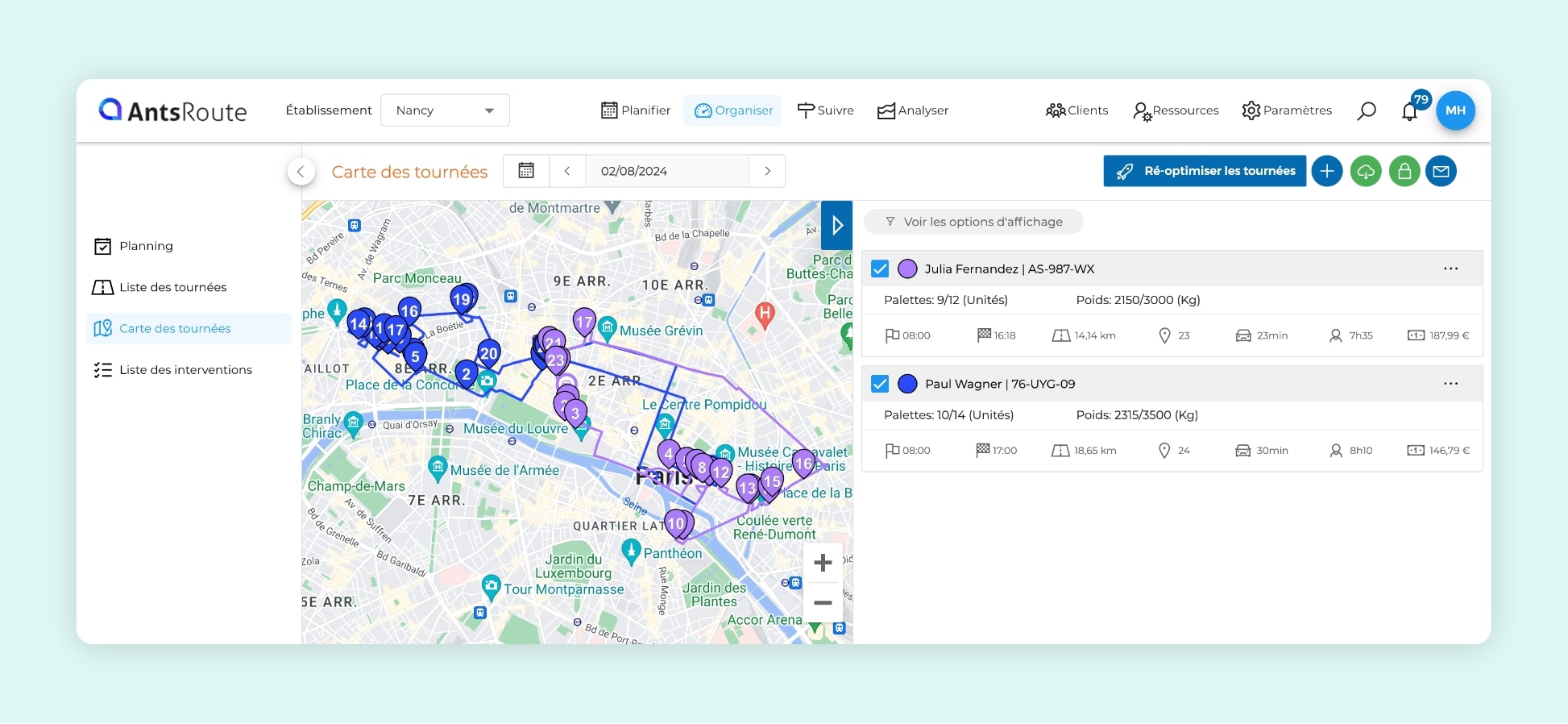Click the green cloud upload icon
The width and height of the screenshot is (1568, 724).
(1365, 171)
